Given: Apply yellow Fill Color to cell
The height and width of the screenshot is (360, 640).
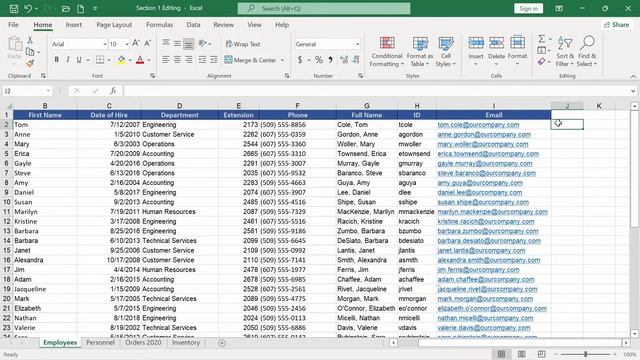Looking at the screenshot, I should tap(121, 60).
